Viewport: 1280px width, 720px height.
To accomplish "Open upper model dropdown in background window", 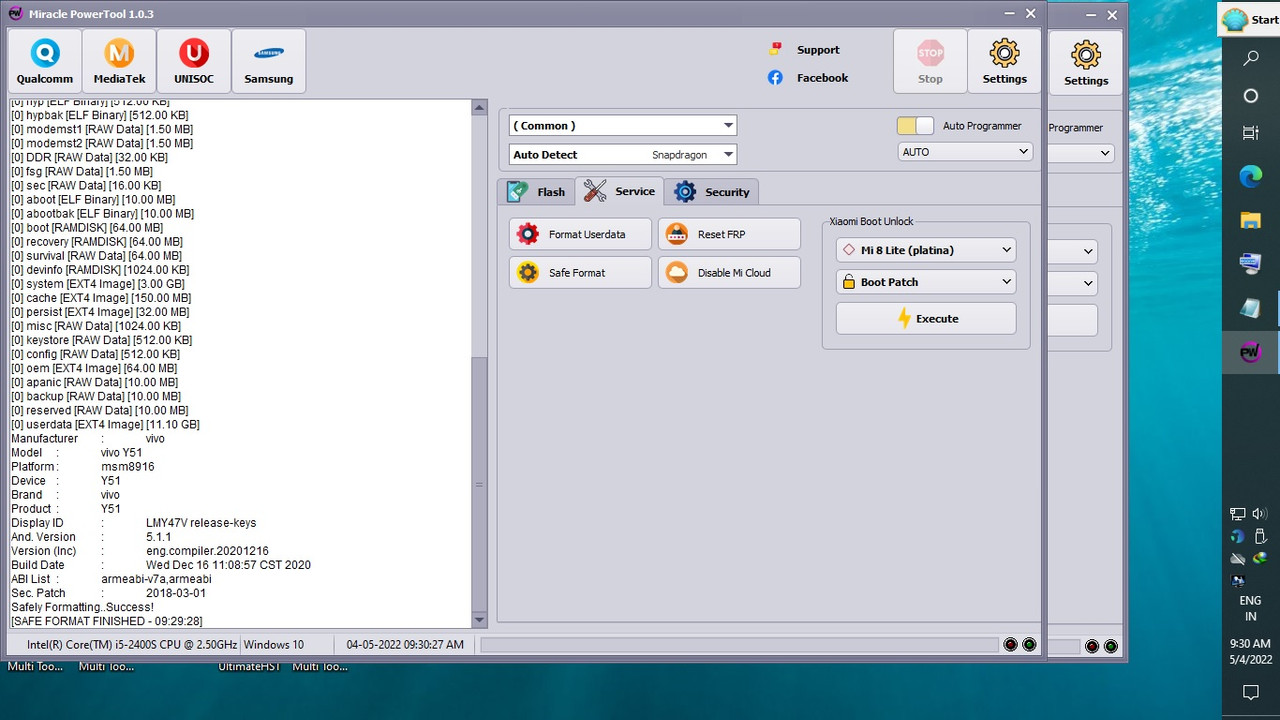I will coord(1088,252).
